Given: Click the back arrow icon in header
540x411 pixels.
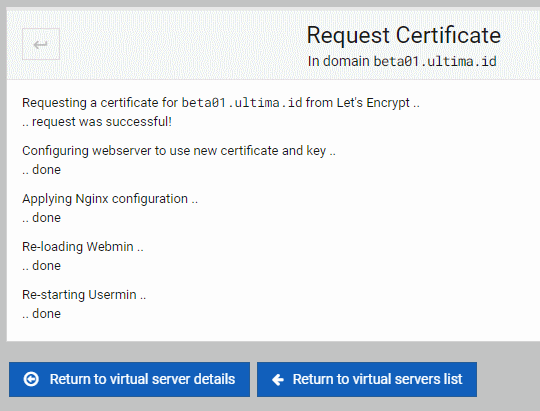Looking at the screenshot, I should [x=41, y=44].
